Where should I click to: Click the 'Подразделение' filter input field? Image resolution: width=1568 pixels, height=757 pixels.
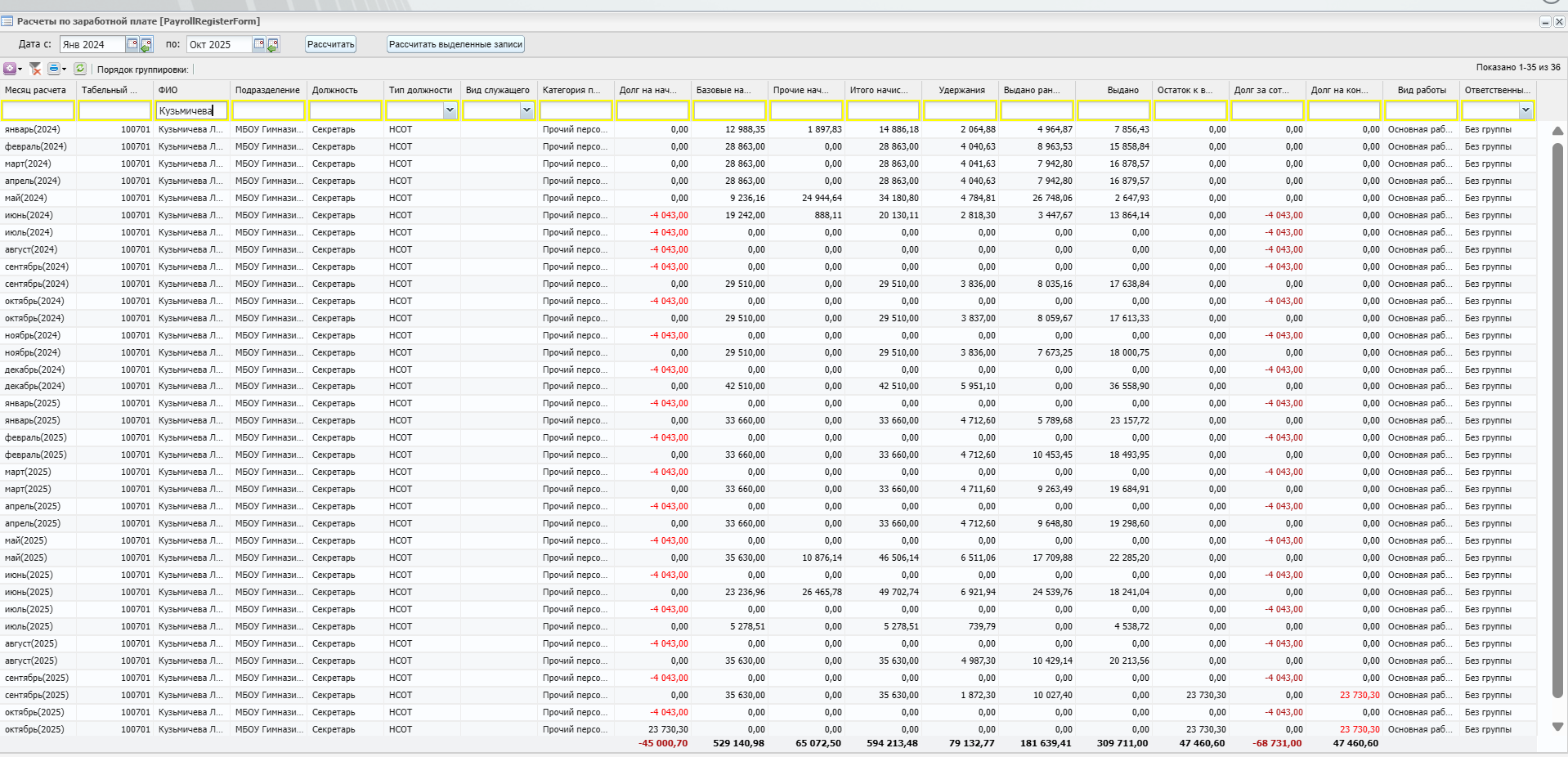tap(268, 110)
